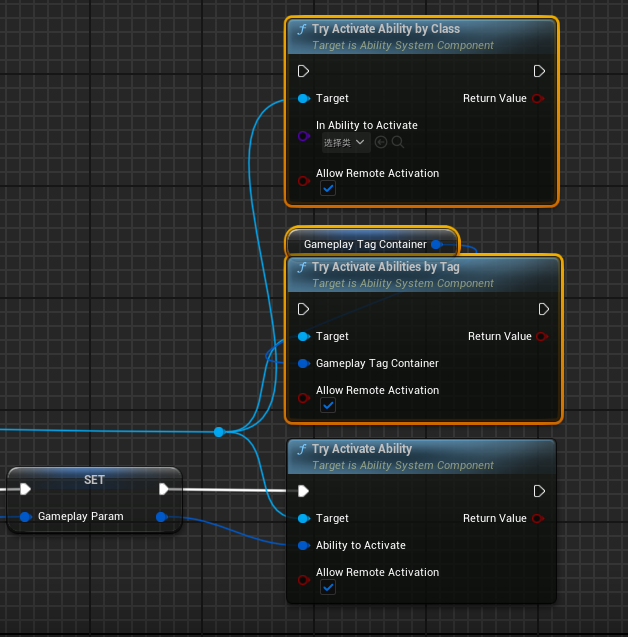Click the Ability to Activate input pin
This screenshot has width=628, height=637.
pos(304,545)
